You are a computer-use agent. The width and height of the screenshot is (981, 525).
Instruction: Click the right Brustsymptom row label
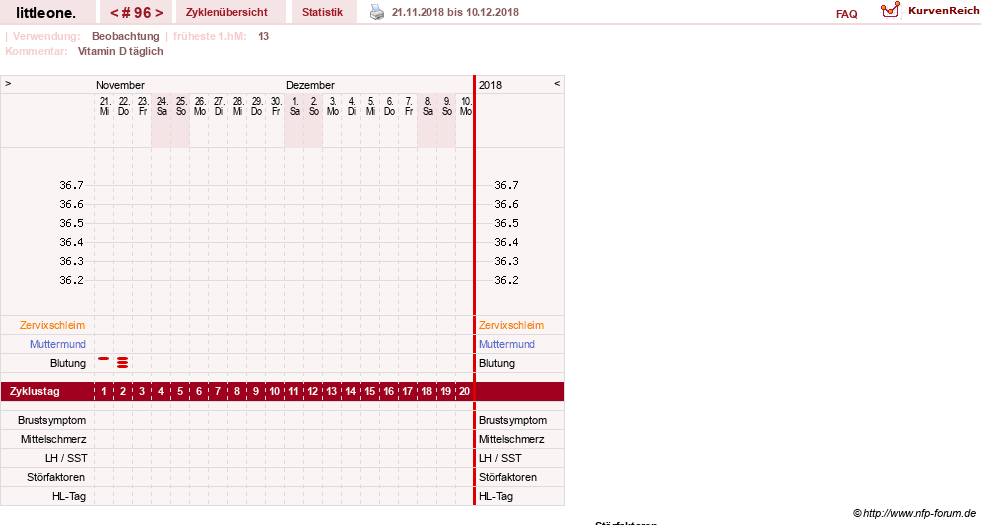513,421
